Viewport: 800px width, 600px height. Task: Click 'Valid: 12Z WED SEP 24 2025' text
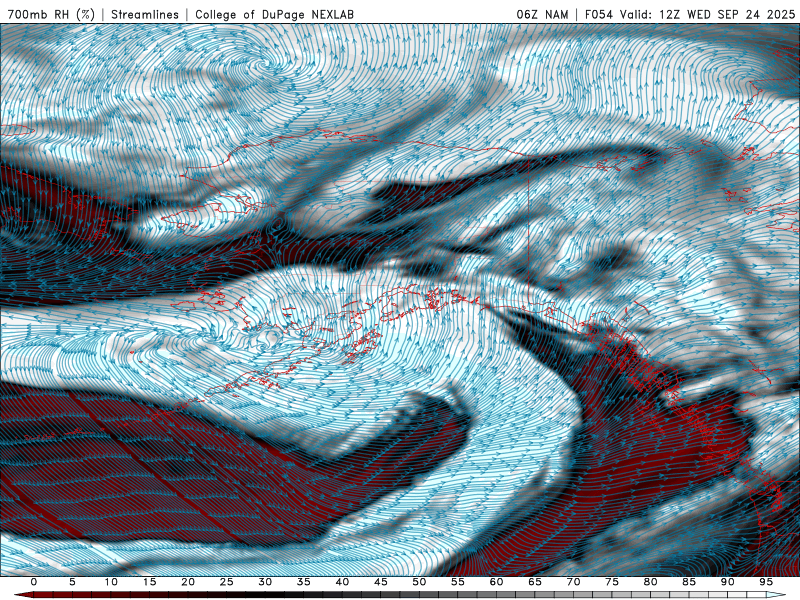pyautogui.click(x=707, y=14)
